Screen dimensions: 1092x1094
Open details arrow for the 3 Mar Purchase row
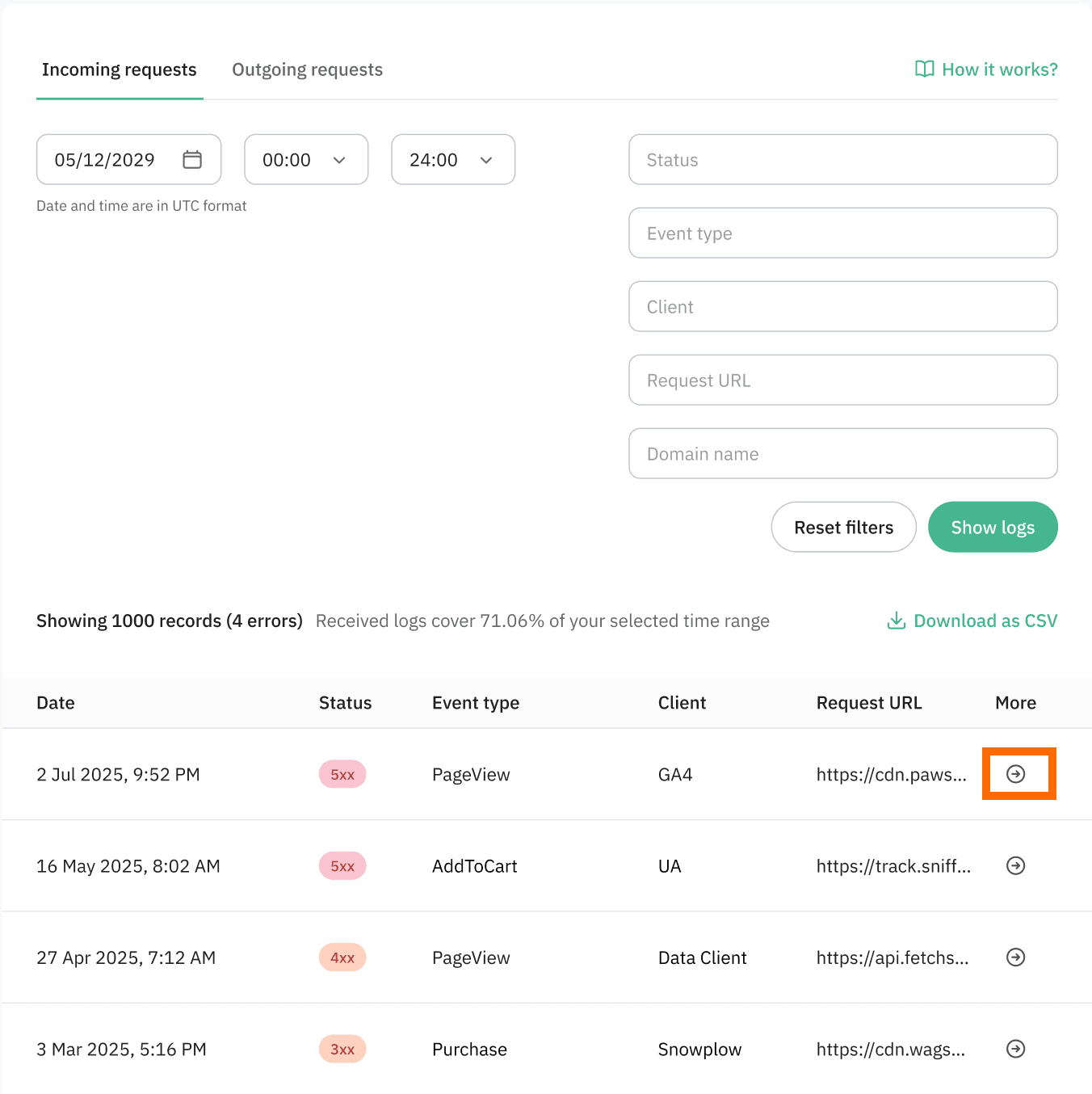[1016, 1049]
